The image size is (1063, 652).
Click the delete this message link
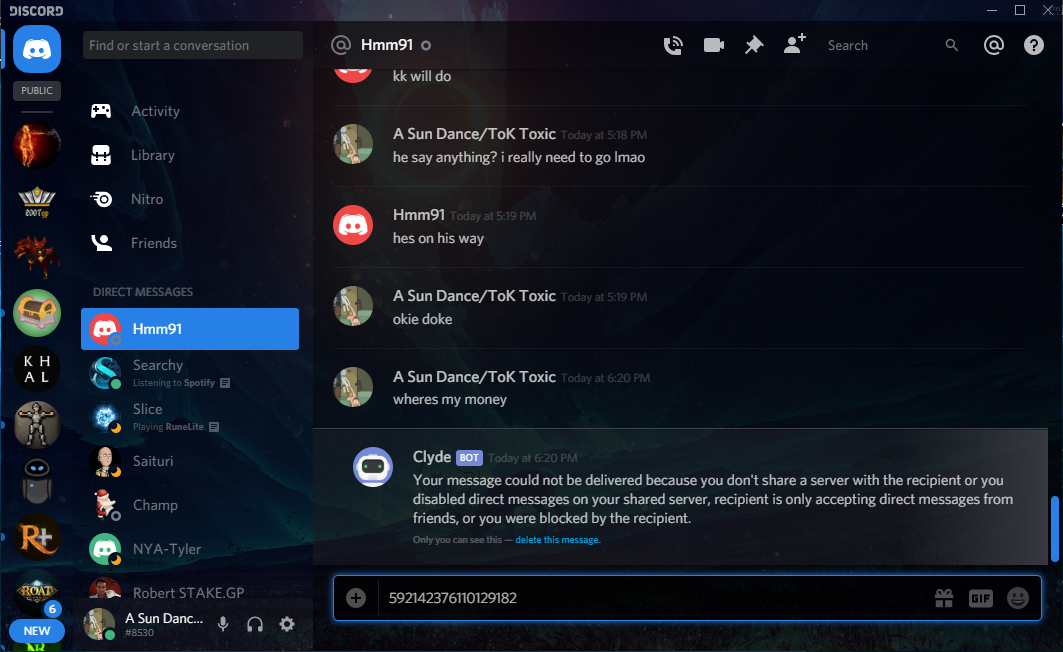(557, 540)
